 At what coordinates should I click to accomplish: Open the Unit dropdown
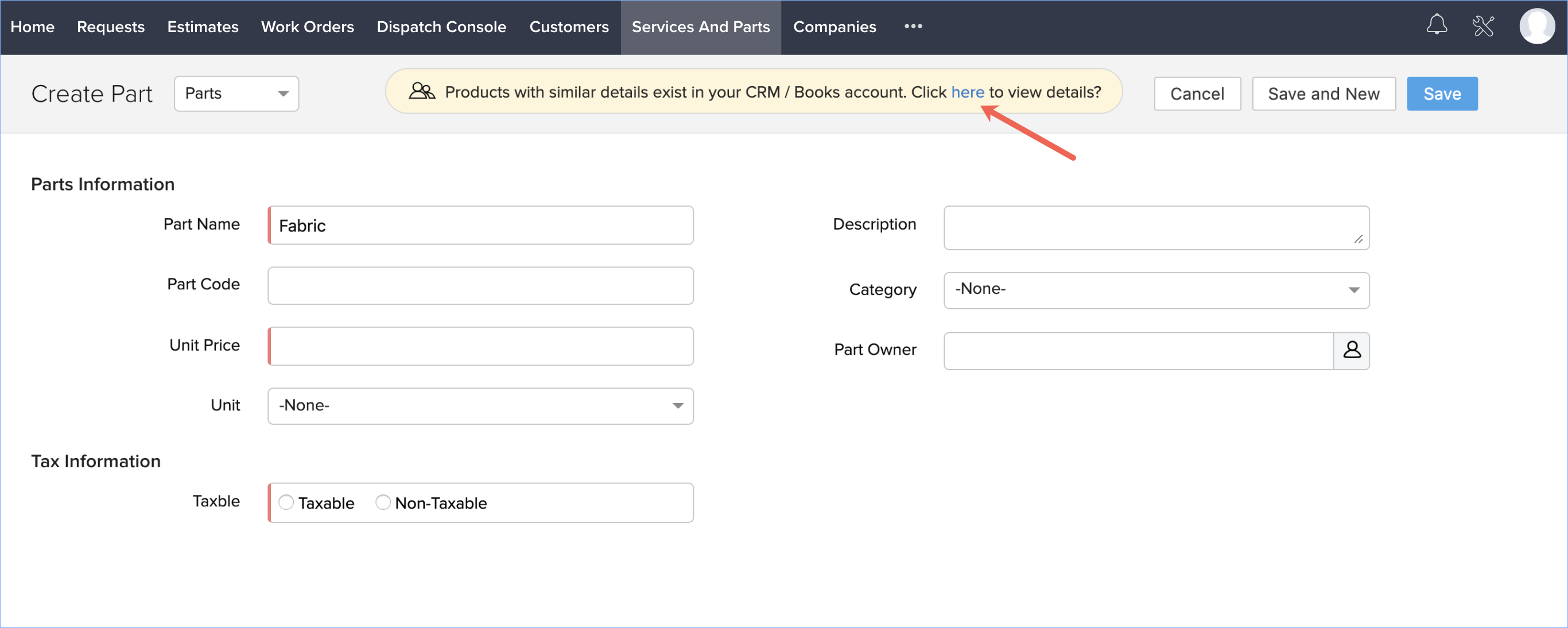point(480,405)
